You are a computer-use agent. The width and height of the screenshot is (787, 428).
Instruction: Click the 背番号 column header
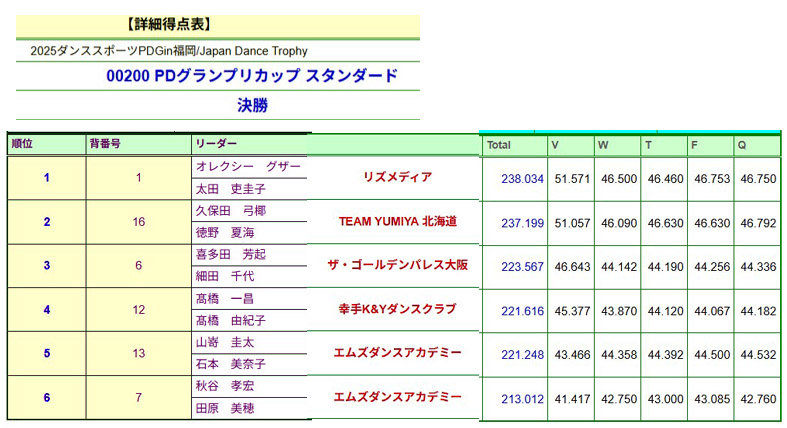pyautogui.click(x=105, y=145)
